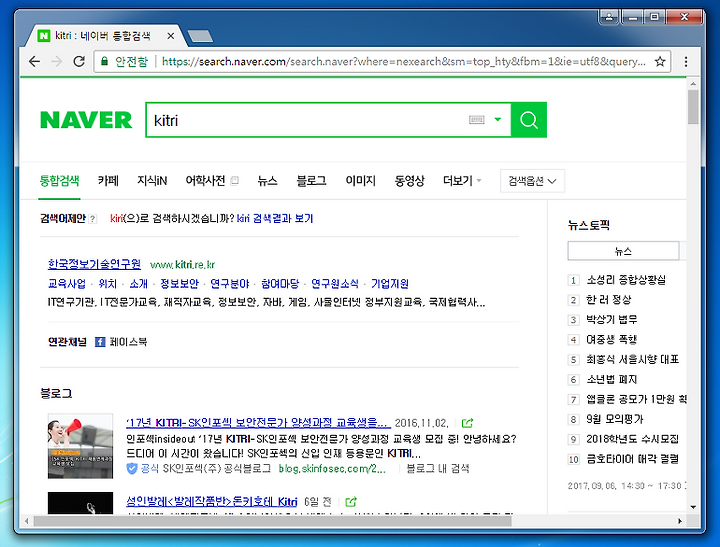This screenshot has width=720, height=547.
Task: Select the 통합검색 tab
Action: coord(59,180)
